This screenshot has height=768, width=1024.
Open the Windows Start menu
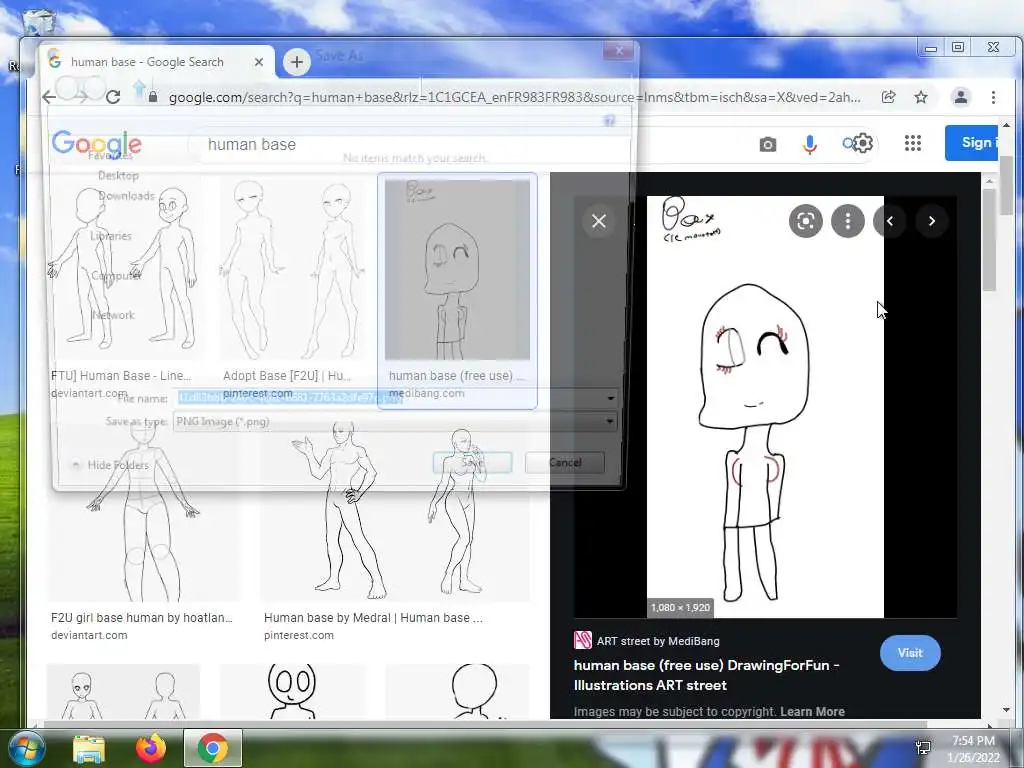pos(26,748)
